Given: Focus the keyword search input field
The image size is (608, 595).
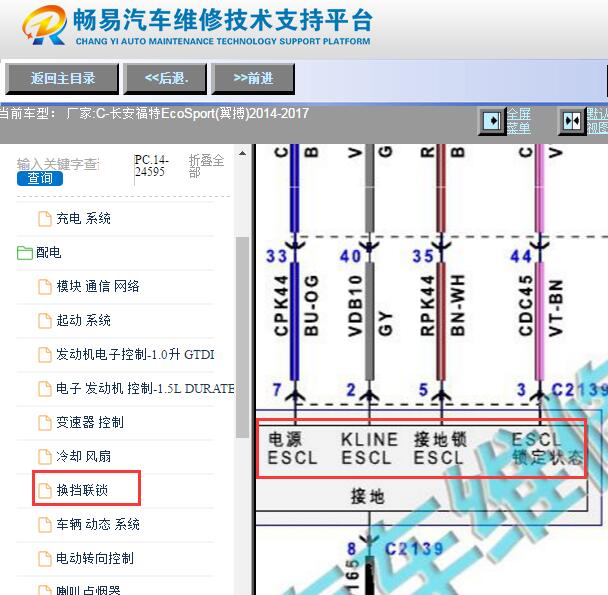Looking at the screenshot, I should click(58, 164).
